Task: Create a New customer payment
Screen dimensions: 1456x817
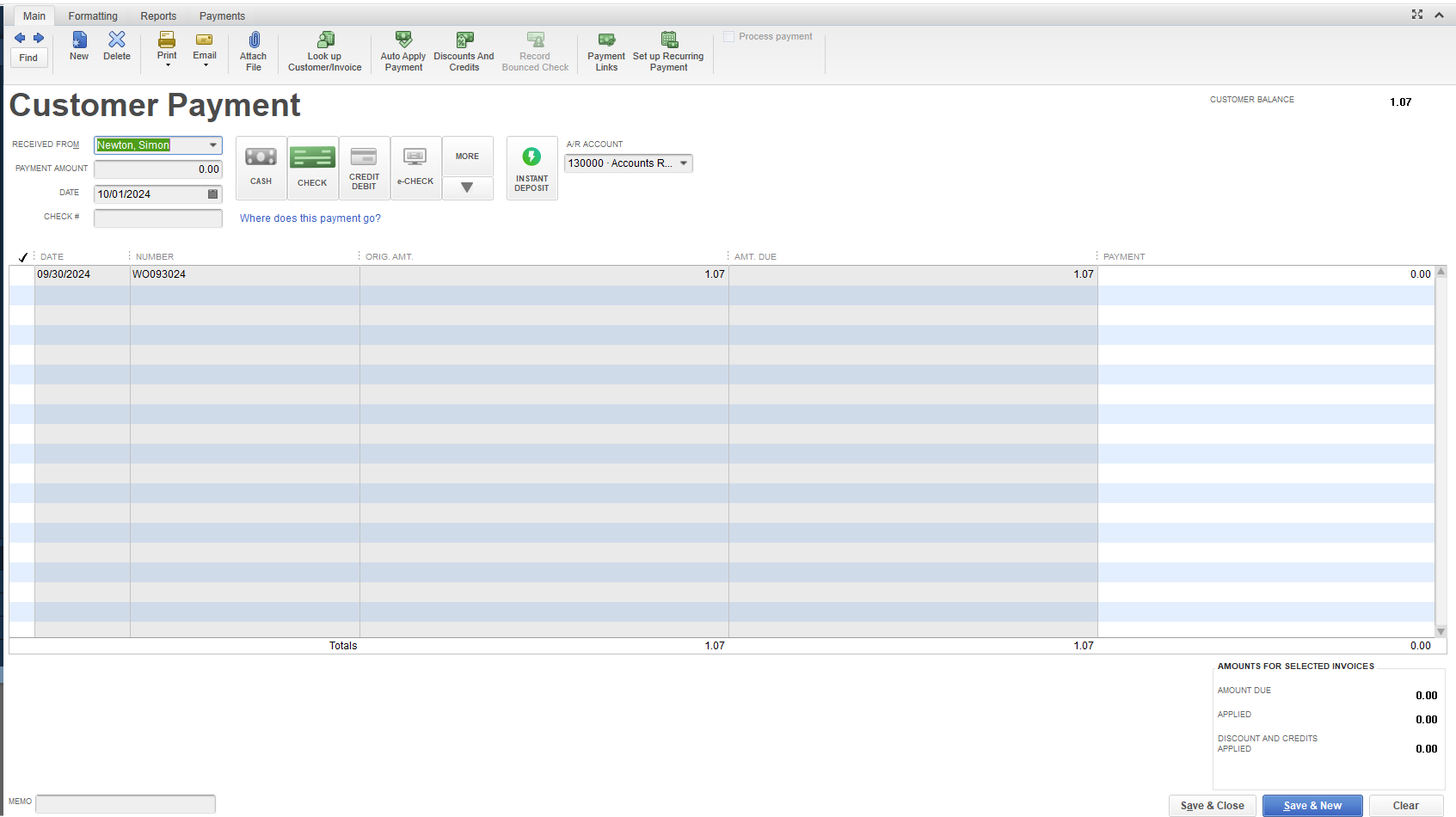Action: click(78, 47)
